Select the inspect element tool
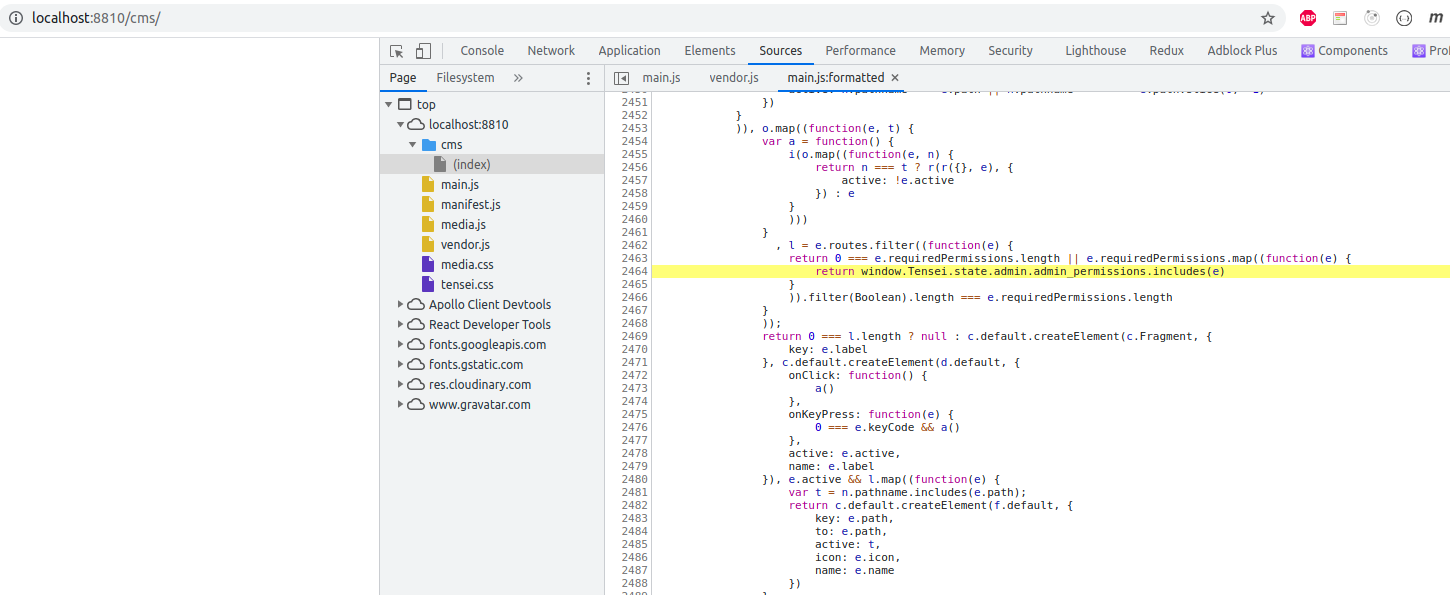This screenshot has width=1450, height=595. tap(396, 49)
